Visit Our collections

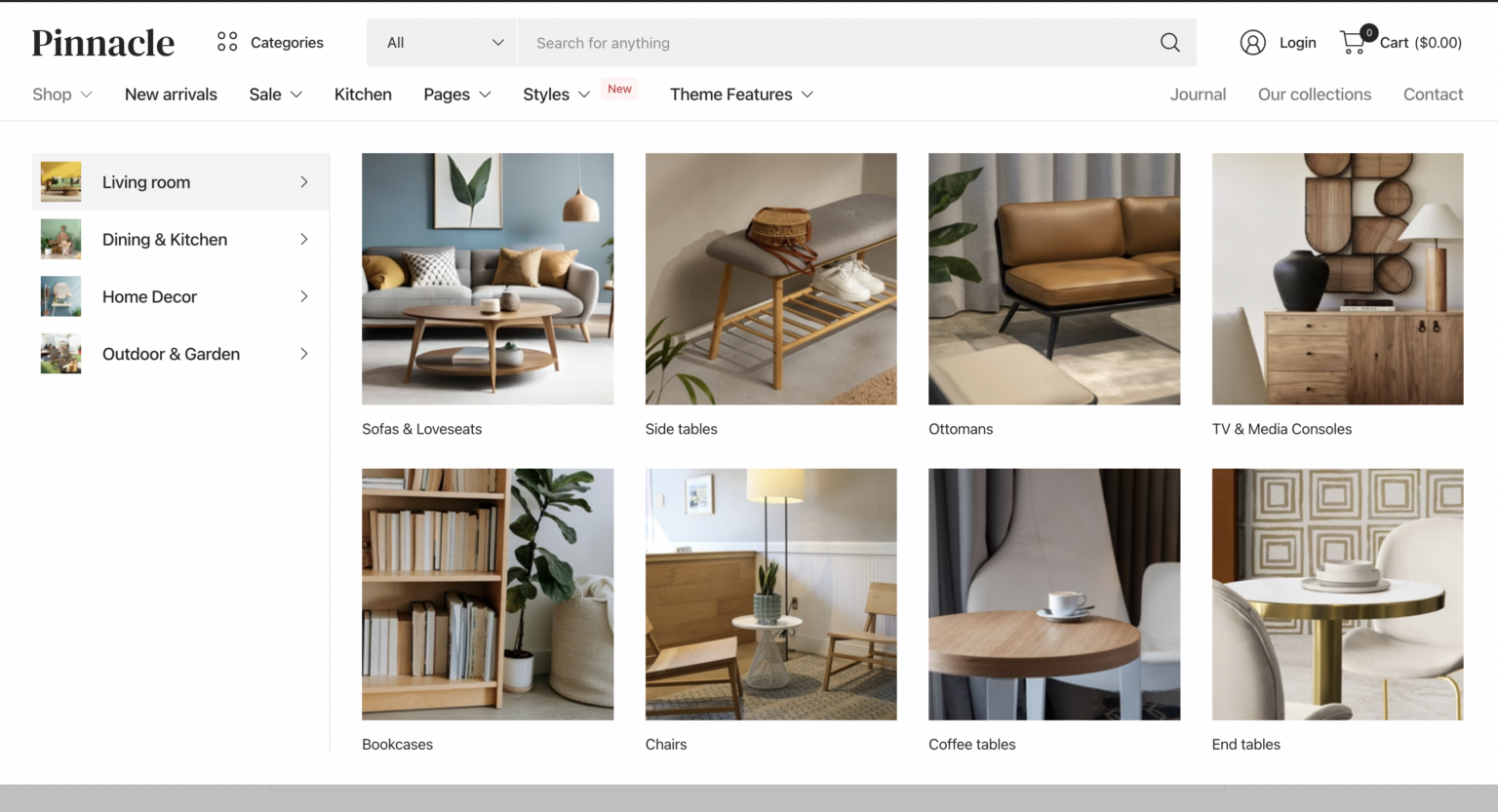pyautogui.click(x=1314, y=94)
